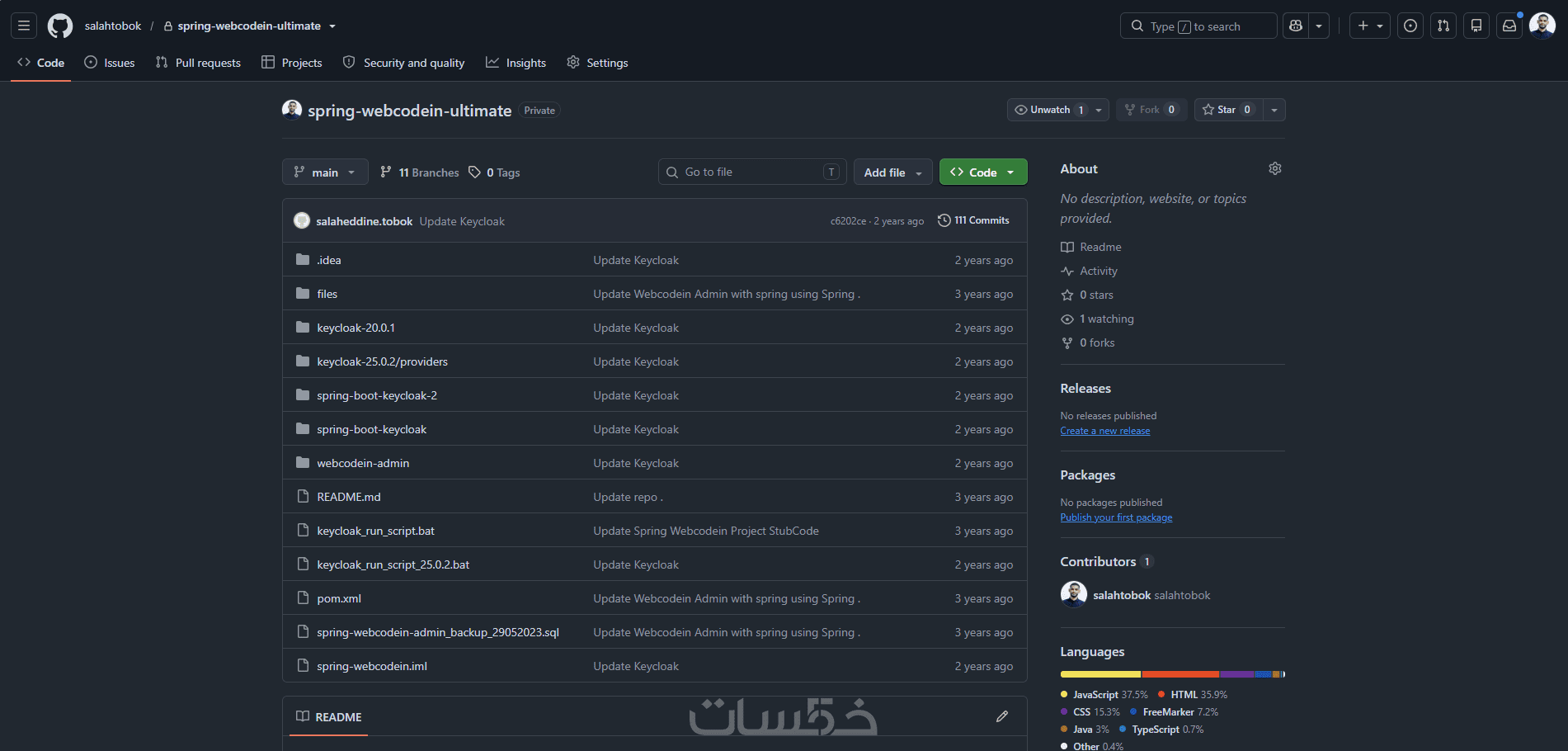1568x751 pixels.
Task: Open the Security and quality tab
Action: pyautogui.click(x=403, y=63)
